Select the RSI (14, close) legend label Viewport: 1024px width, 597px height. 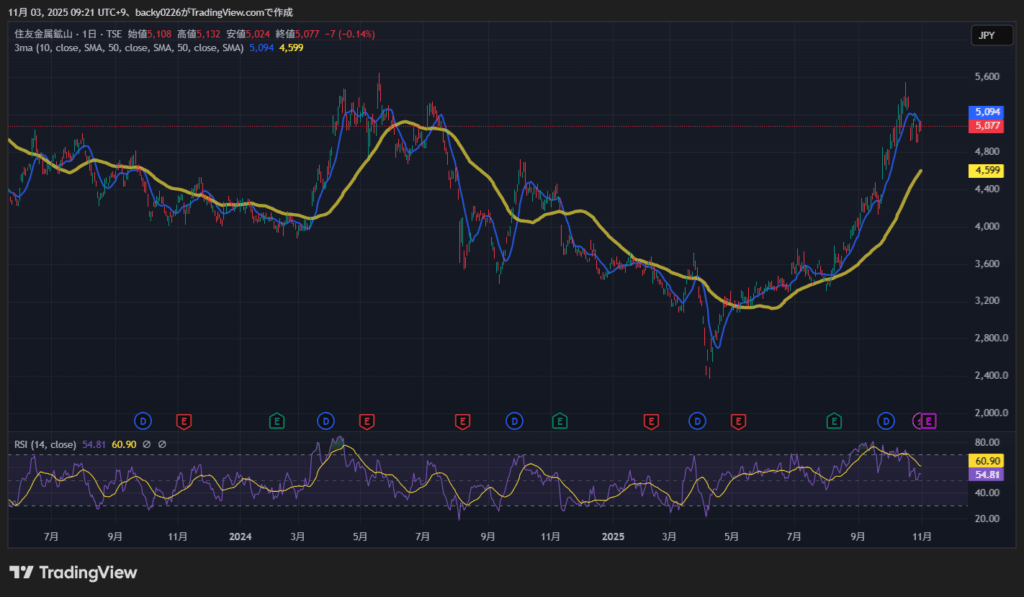point(45,444)
